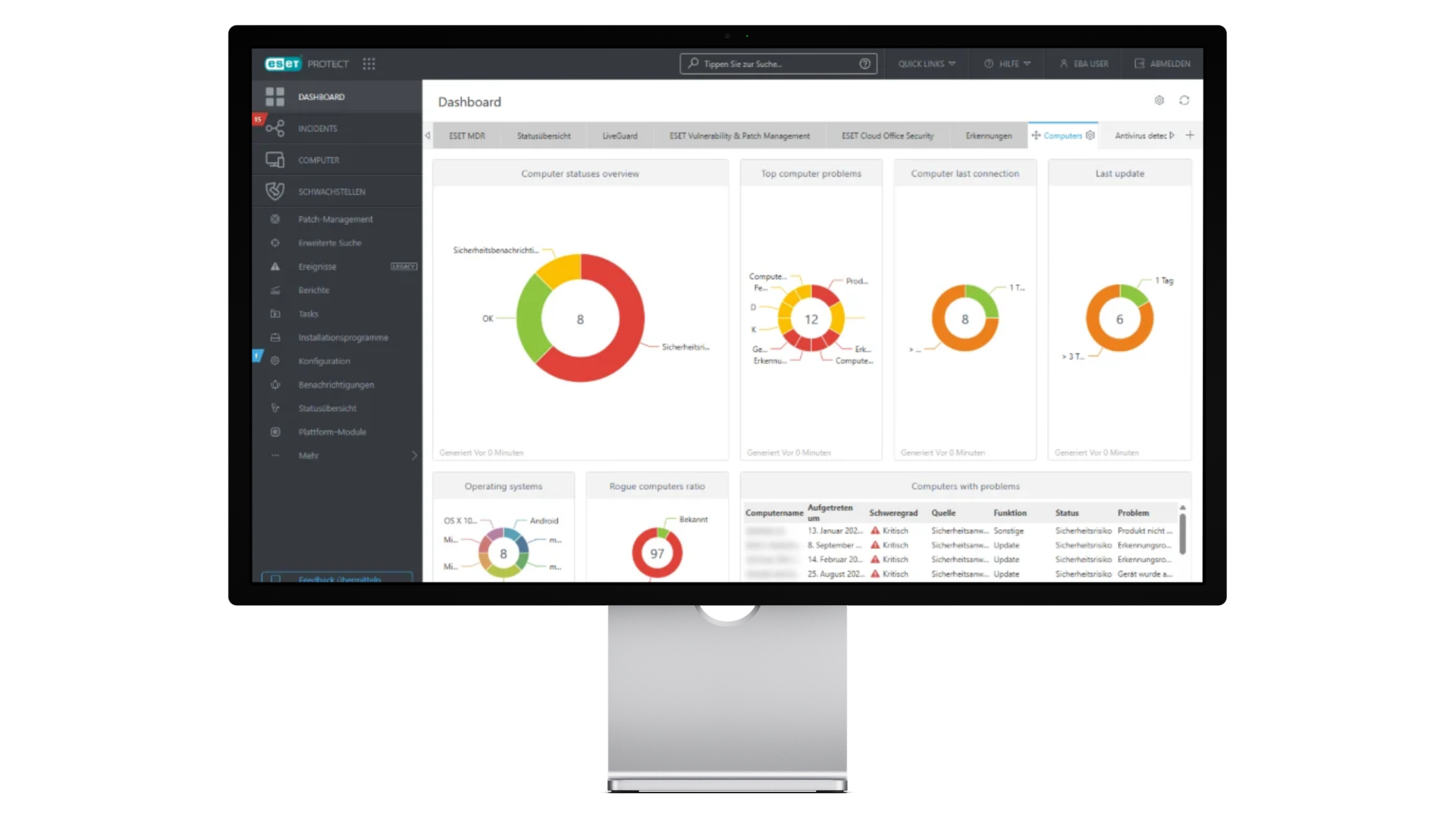Open Feedback übermitteln button
This screenshot has width=1456, height=819.
point(337,578)
